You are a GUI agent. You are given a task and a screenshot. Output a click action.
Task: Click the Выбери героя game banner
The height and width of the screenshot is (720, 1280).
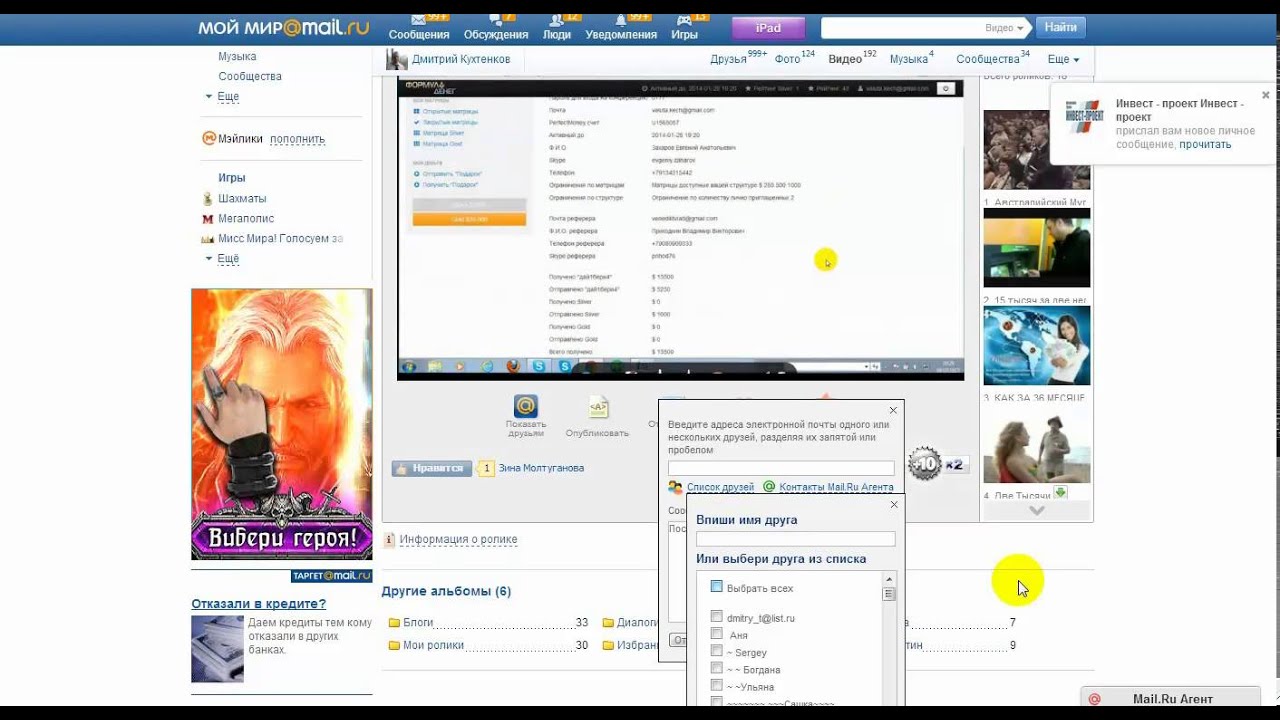(282, 424)
